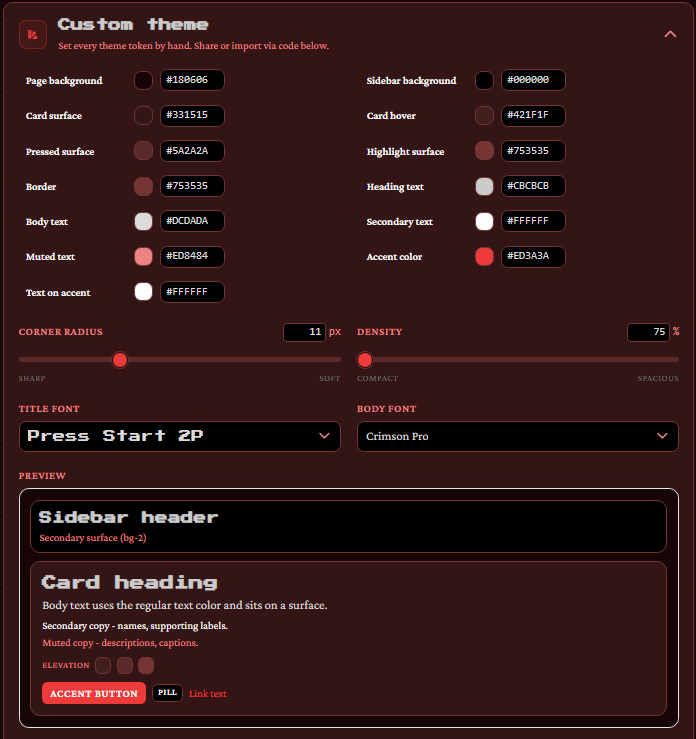Click the Muted text hex #ED8484
696x739 pixels.
coord(192,256)
